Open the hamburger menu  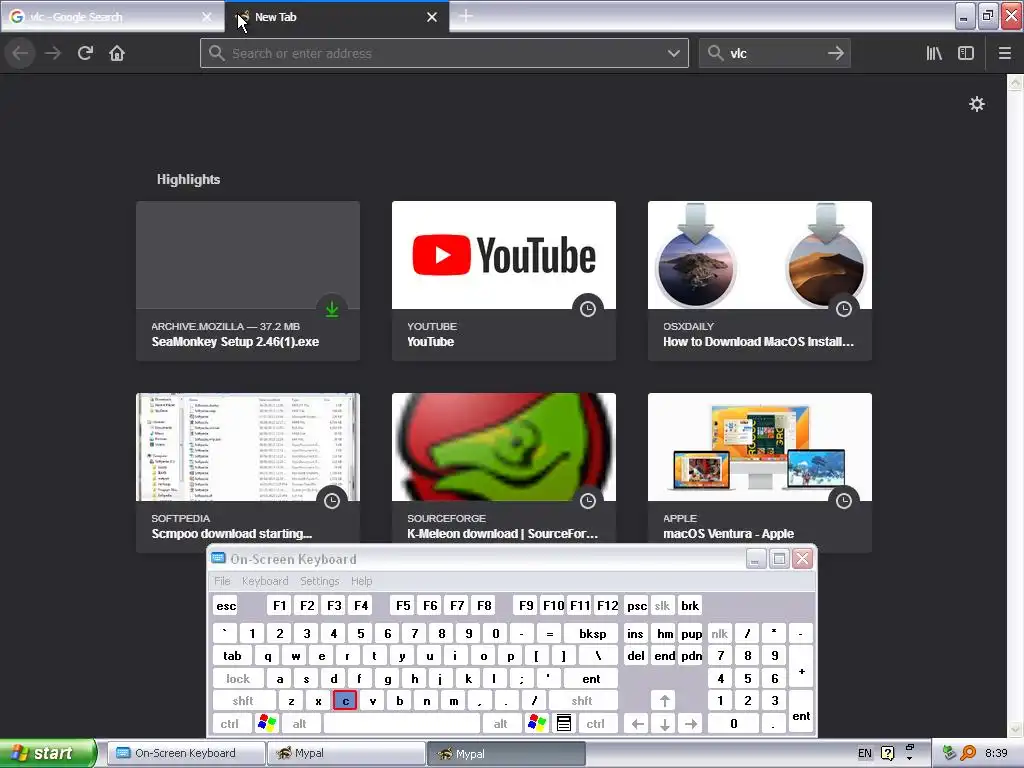click(1004, 53)
